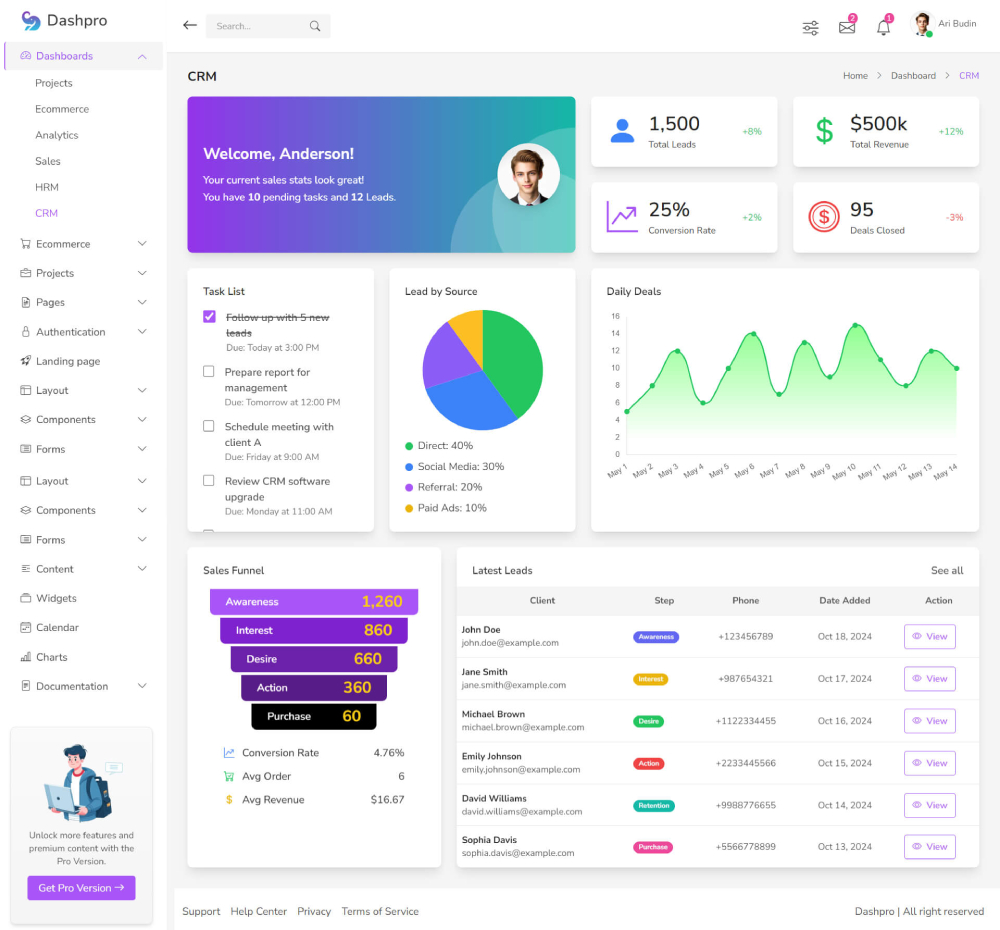Image resolution: width=1000 pixels, height=930 pixels.
Task: Uncheck the completed 'Follow up with 5 new leads' task
Action: point(208,316)
